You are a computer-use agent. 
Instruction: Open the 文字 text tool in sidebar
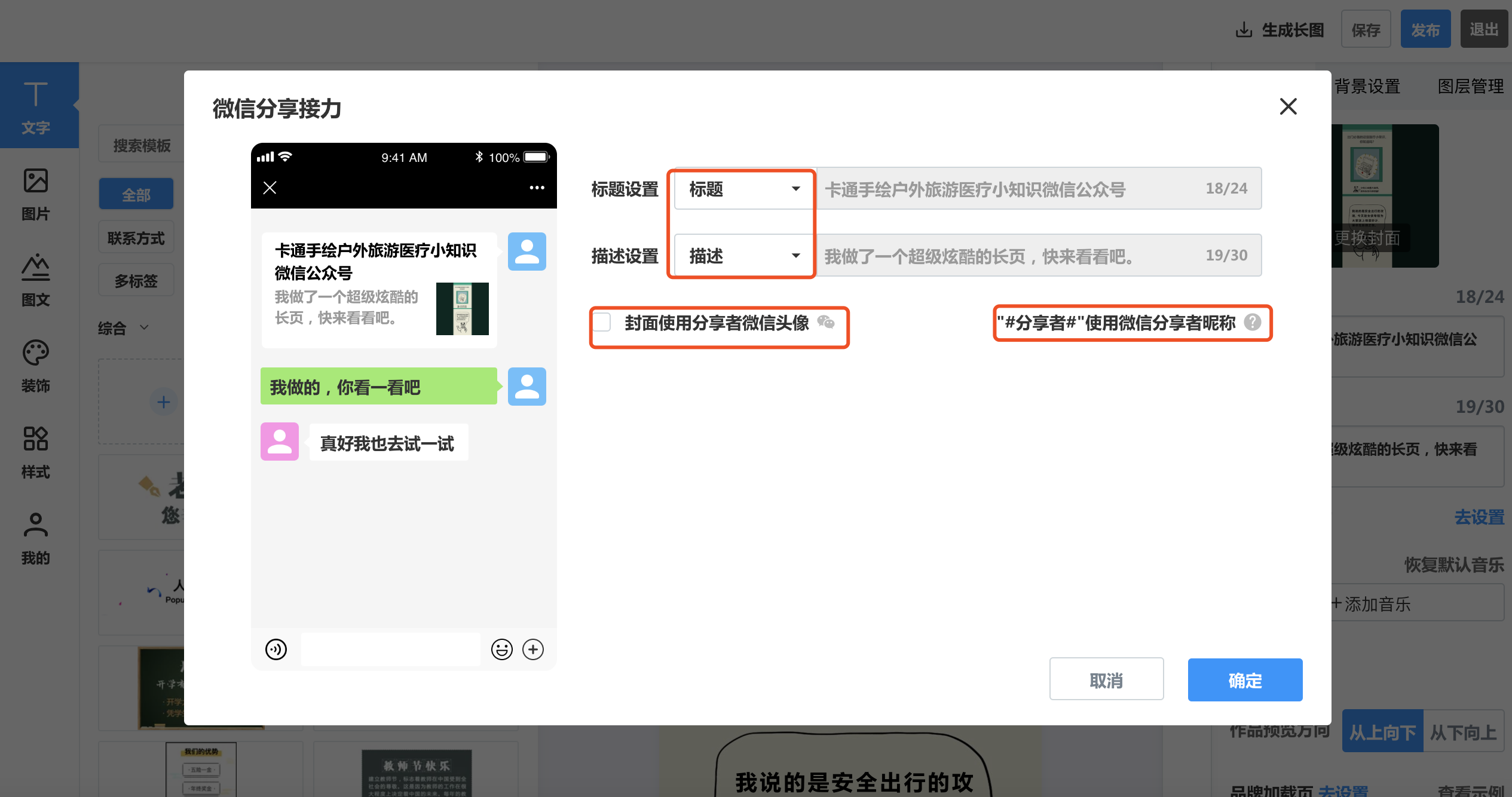(36, 106)
